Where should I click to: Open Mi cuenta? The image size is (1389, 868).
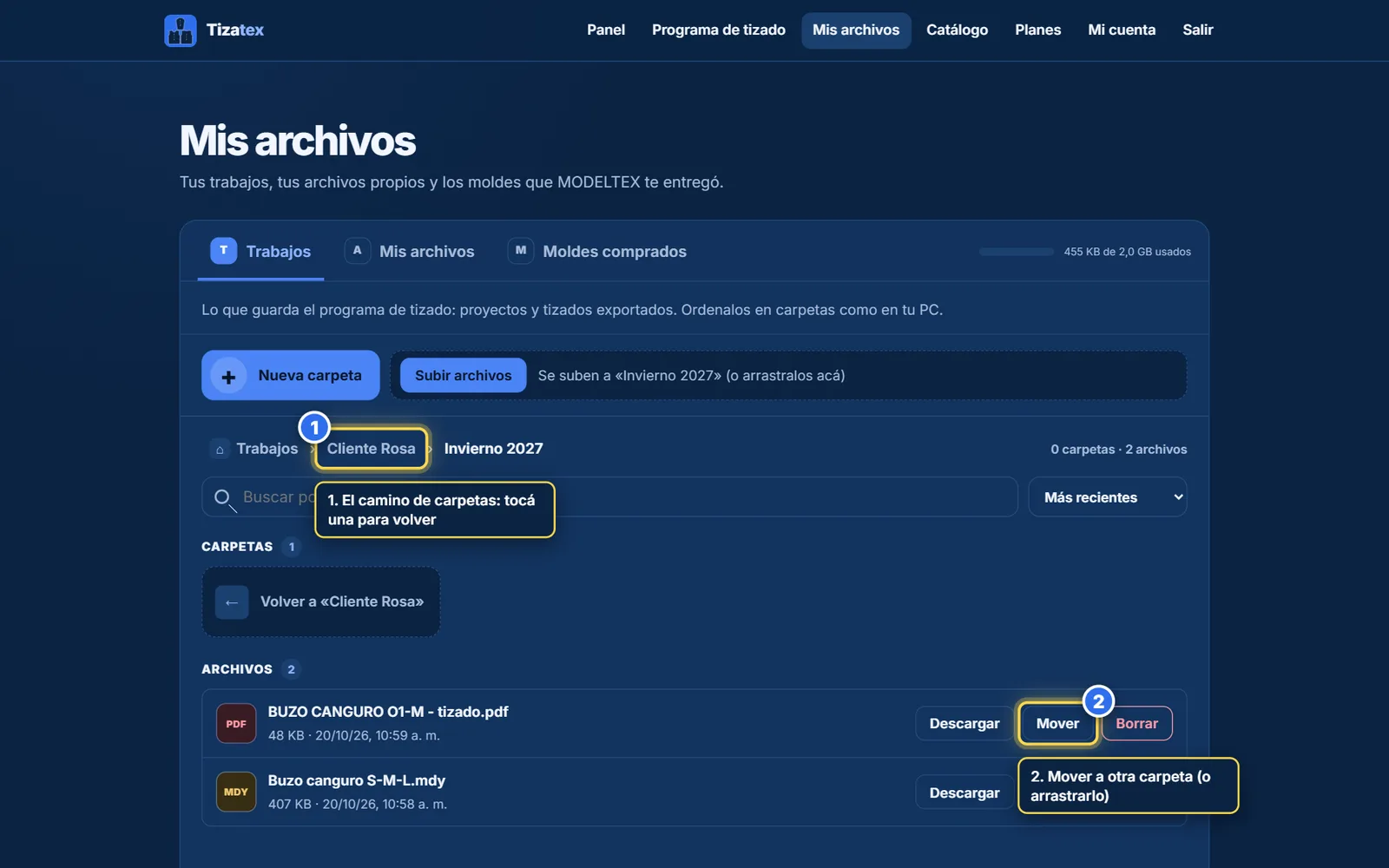(1122, 30)
